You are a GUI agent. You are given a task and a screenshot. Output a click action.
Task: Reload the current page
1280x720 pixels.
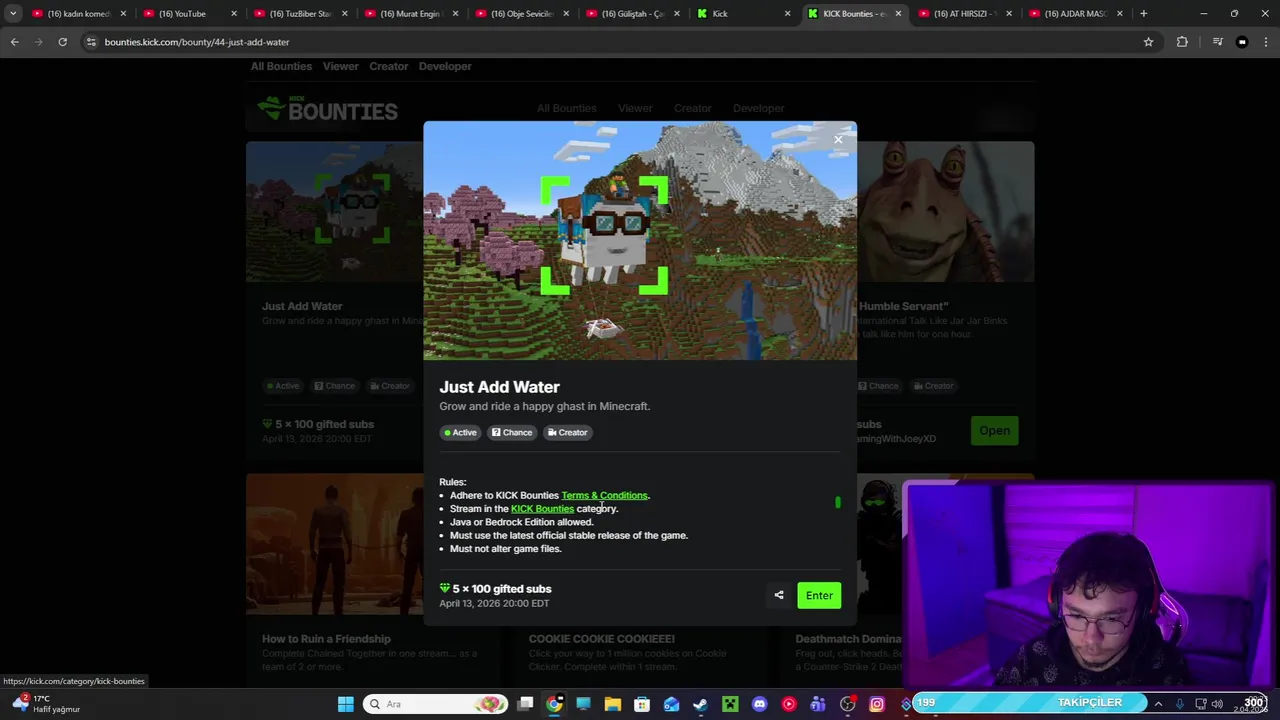[x=62, y=42]
